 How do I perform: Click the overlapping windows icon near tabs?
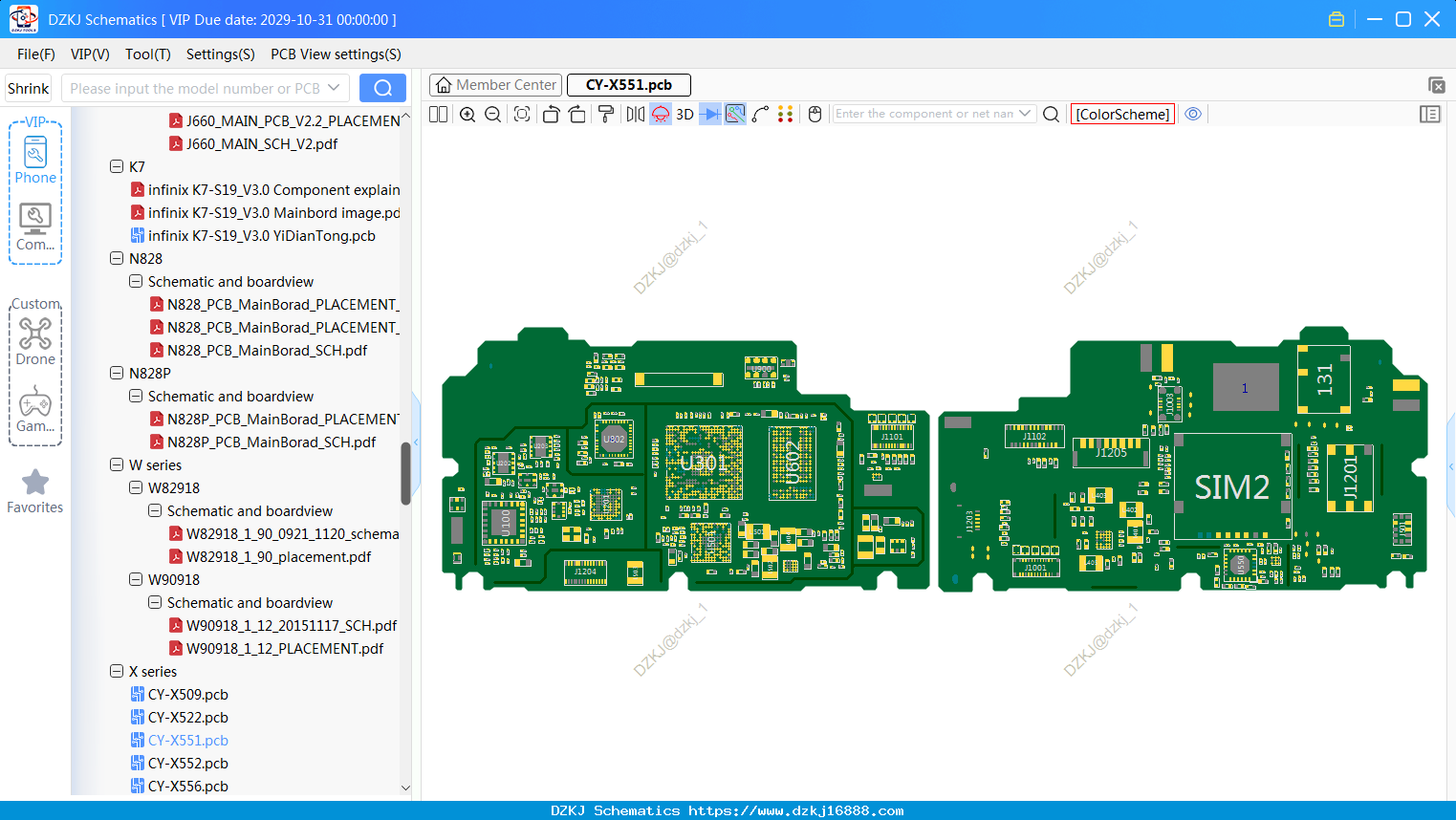pyautogui.click(x=1436, y=85)
